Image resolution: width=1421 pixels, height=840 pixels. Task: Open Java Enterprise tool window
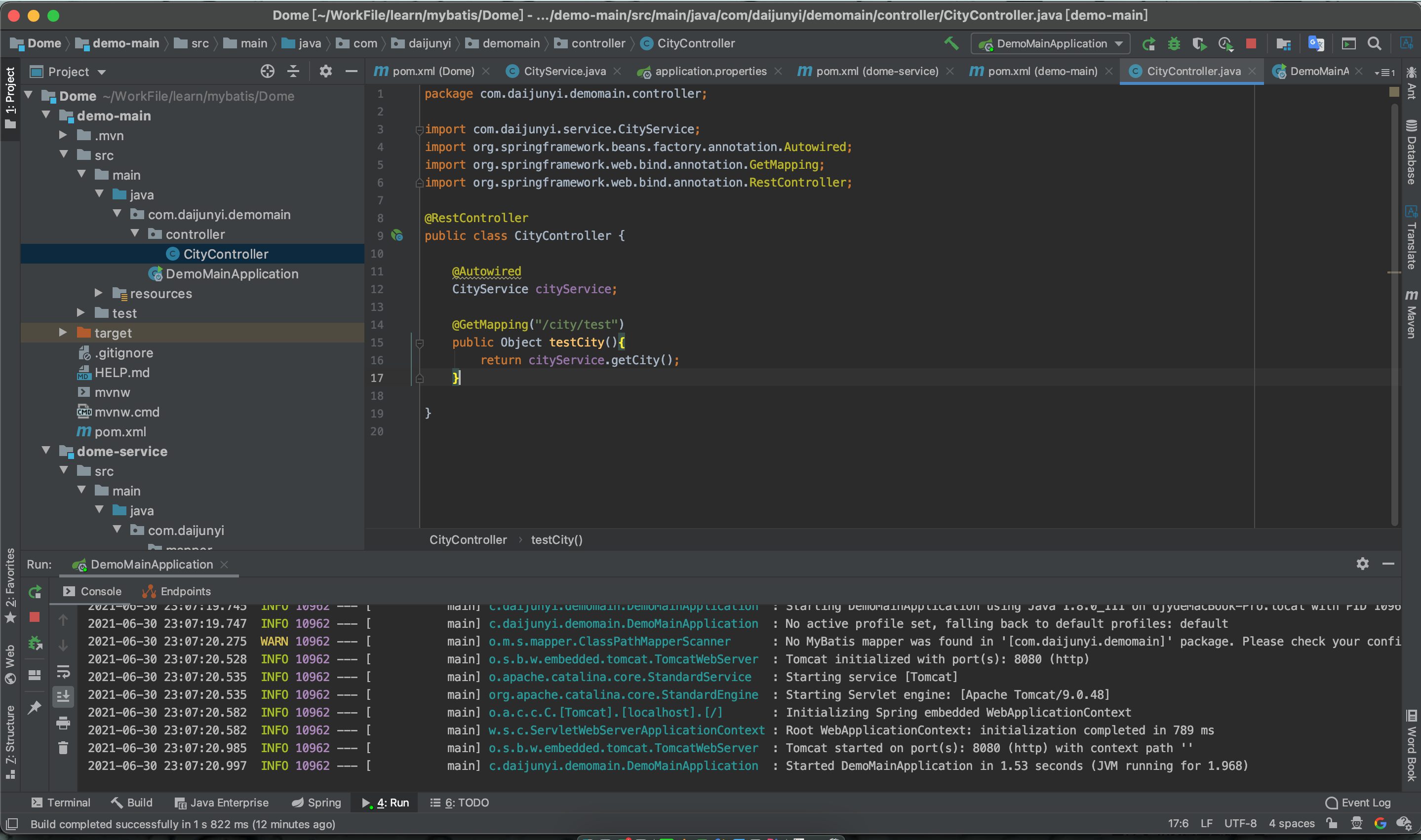(222, 802)
